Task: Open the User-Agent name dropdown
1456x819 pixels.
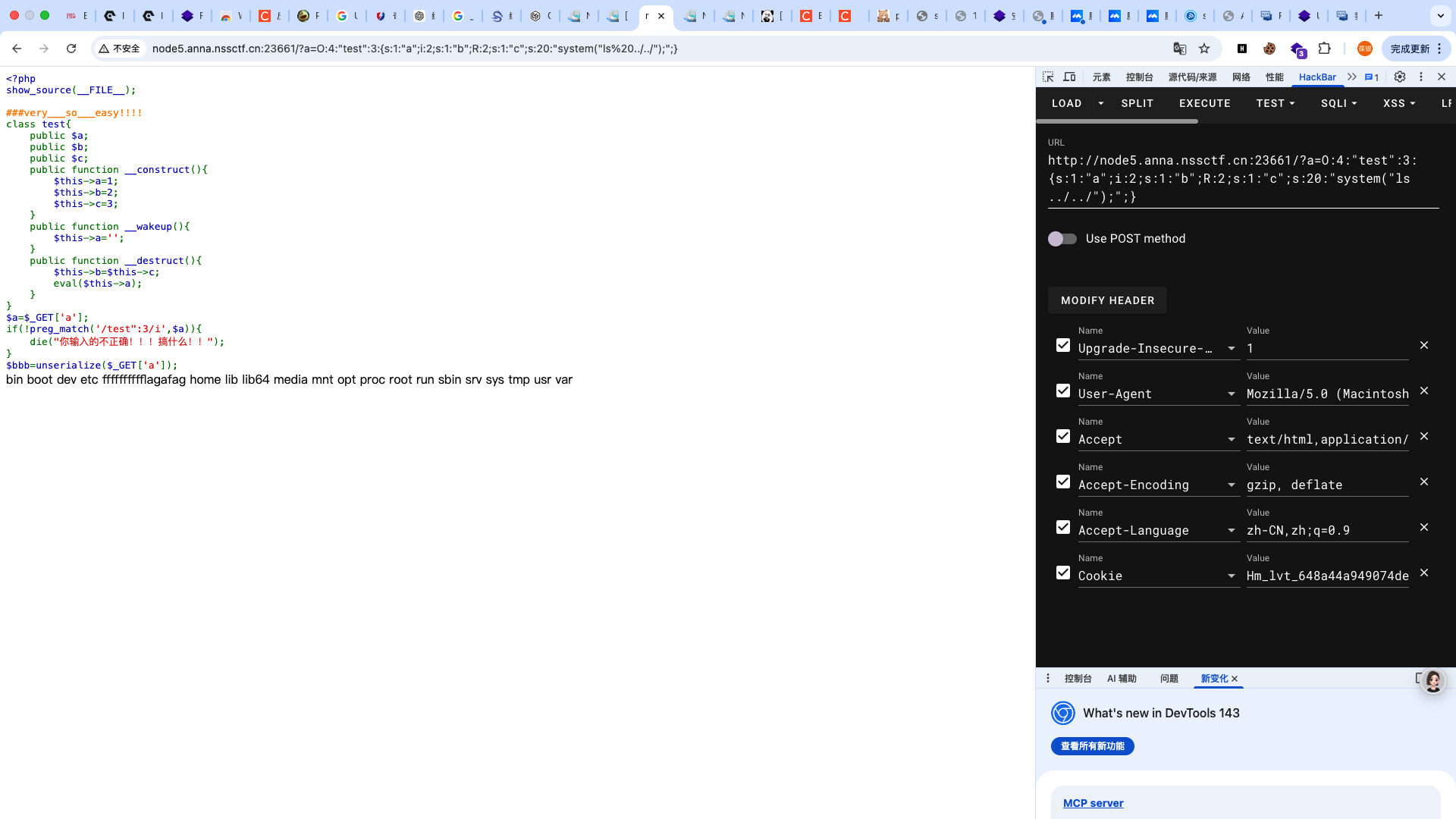Action: point(1232,394)
